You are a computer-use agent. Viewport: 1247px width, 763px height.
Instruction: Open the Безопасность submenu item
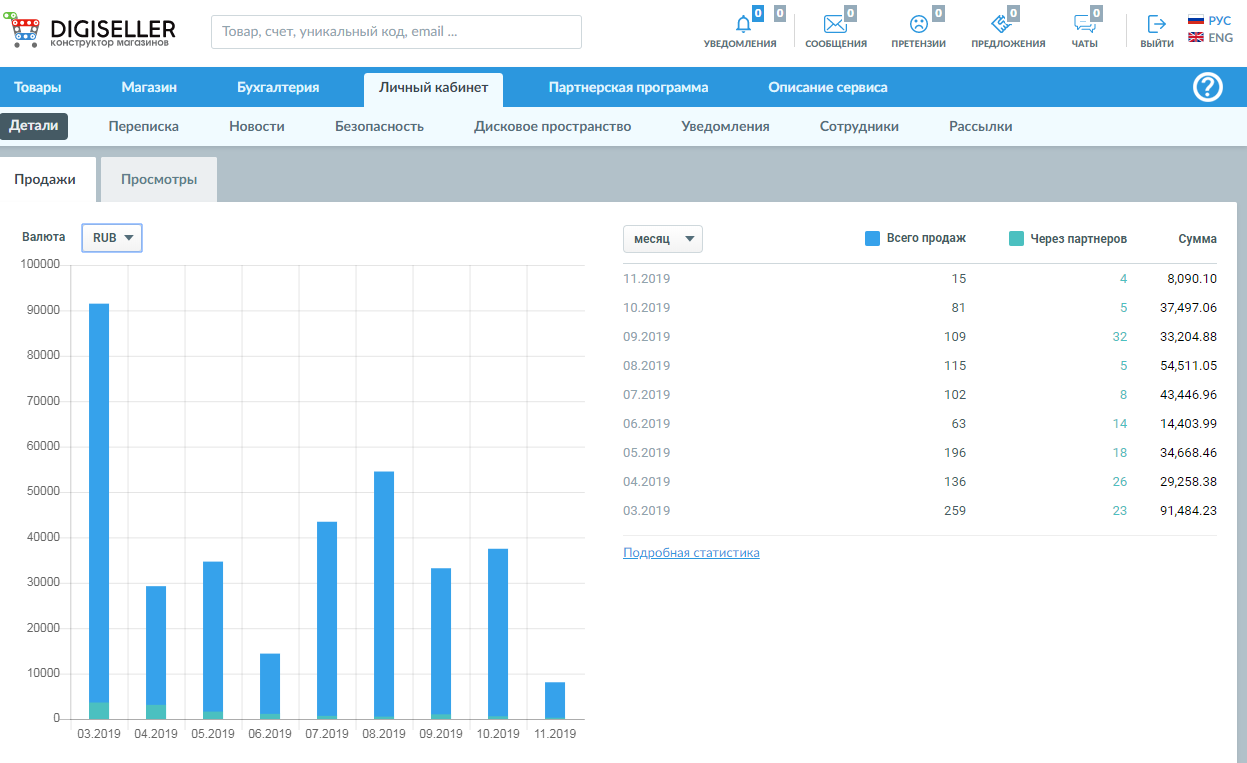point(379,127)
